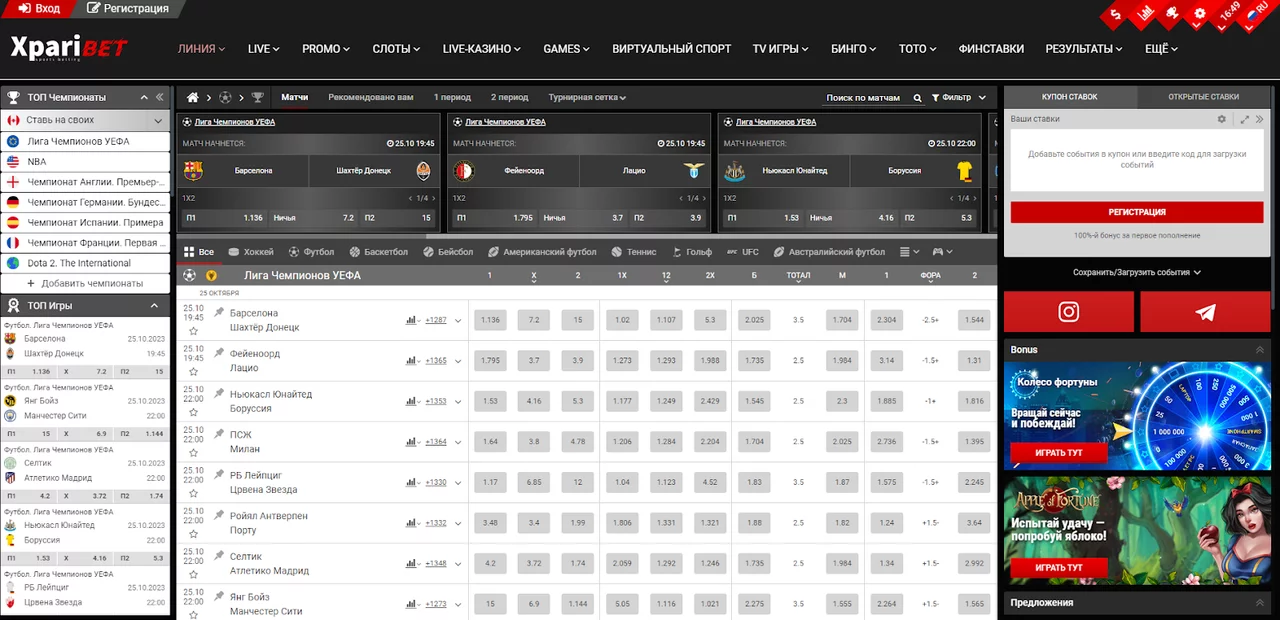Open +1287 more markets for Барселона match
The image size is (1280, 620).
[436, 320]
